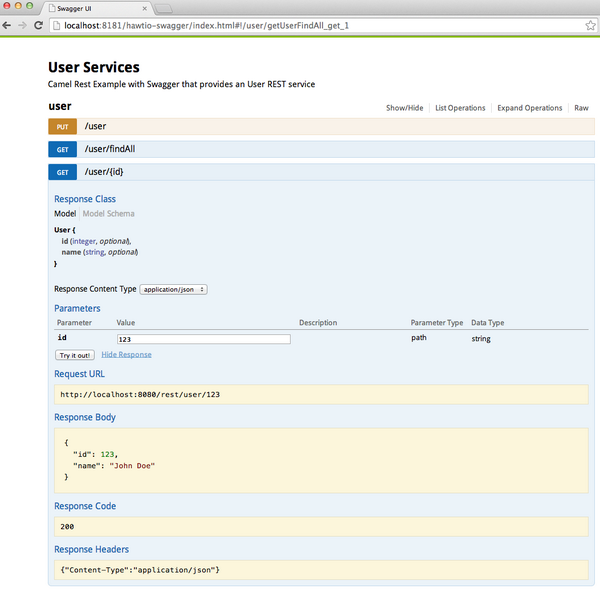Click the Camel Rest Example description text
Viewport: 600px width, 589px height.
[181, 84]
